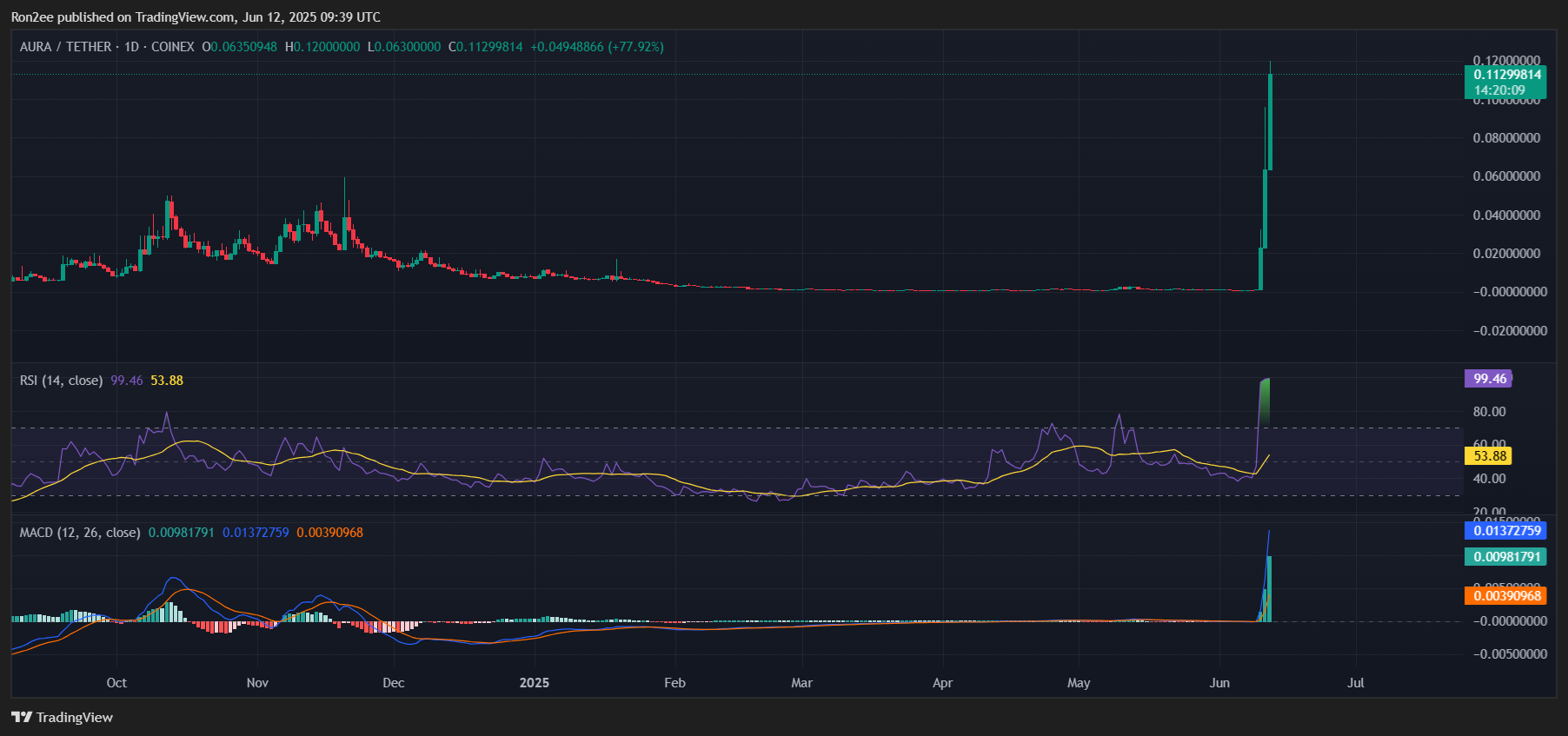The image size is (1568, 736).
Task: Click the green histogram 0.00981791 tag
Action: (1506, 557)
